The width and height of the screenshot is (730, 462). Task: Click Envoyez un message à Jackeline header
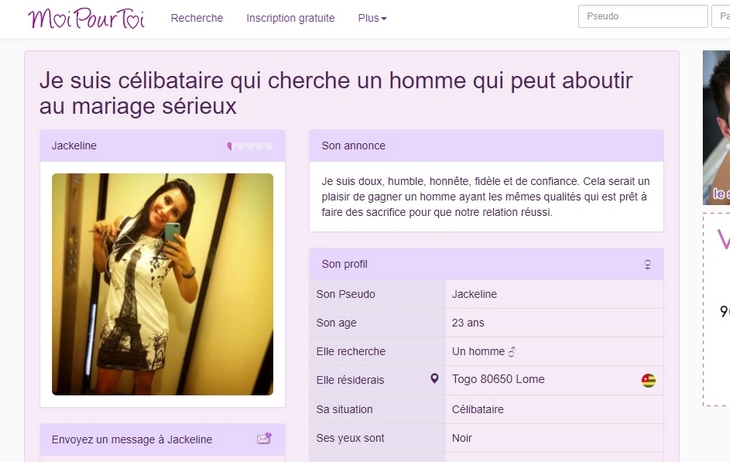coord(162,439)
